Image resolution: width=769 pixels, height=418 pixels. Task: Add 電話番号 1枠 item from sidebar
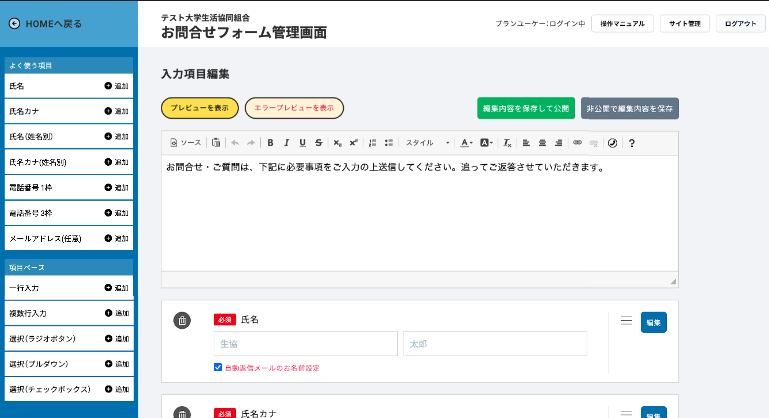116,186
